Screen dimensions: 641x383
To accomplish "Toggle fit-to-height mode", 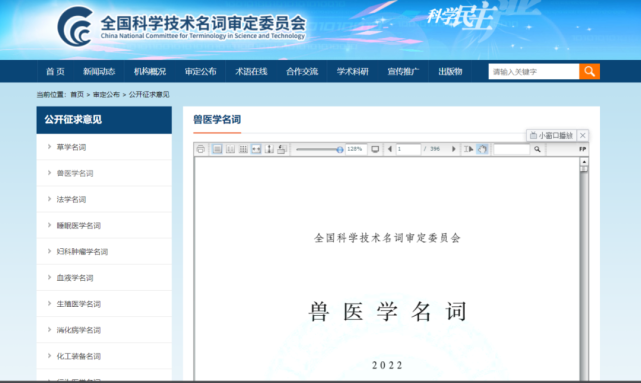I will [269, 149].
